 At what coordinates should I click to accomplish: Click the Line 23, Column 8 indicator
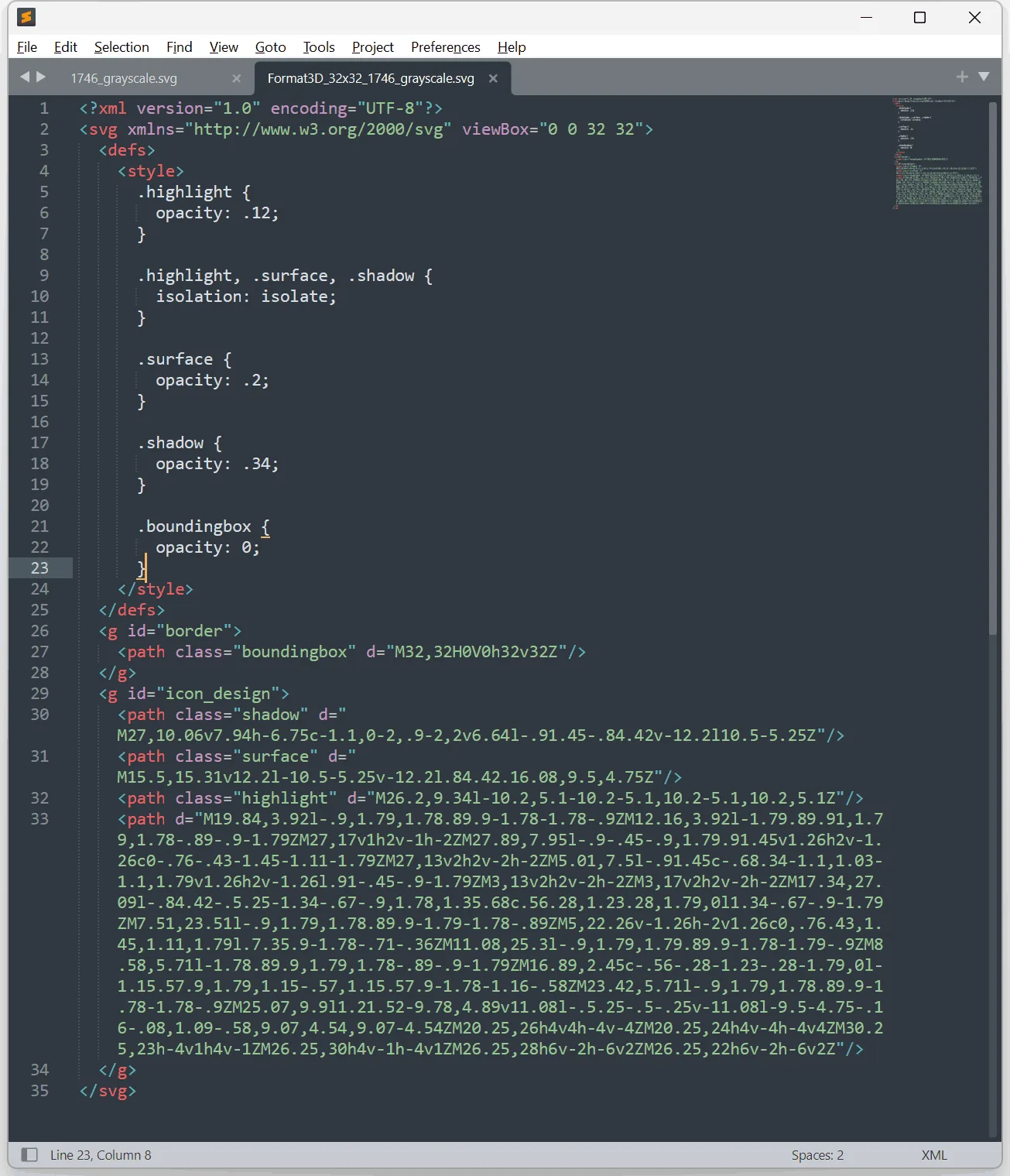pyautogui.click(x=100, y=1154)
